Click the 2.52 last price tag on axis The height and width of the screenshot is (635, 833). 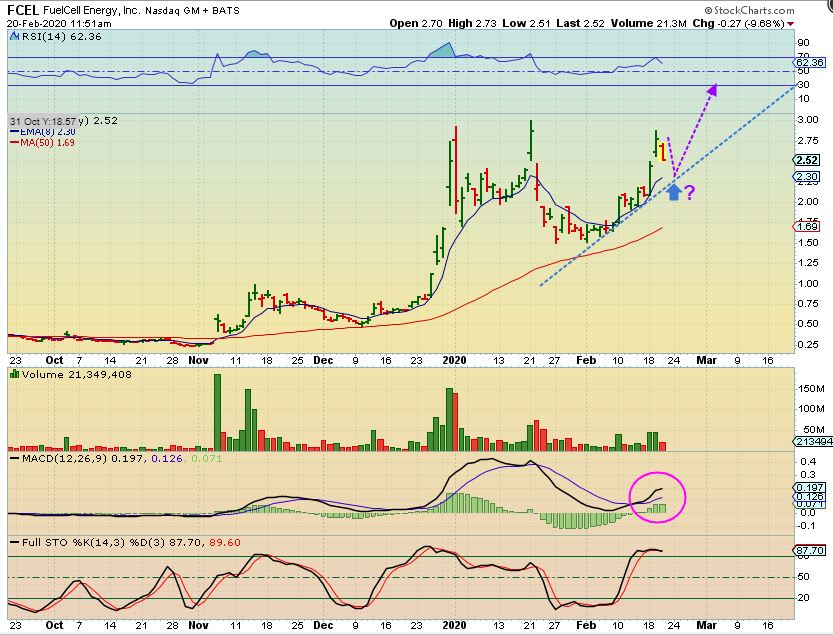[x=809, y=160]
